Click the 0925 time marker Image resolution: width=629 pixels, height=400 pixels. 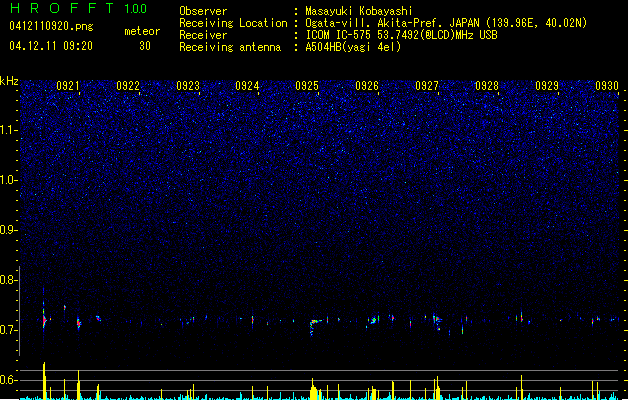pos(307,86)
